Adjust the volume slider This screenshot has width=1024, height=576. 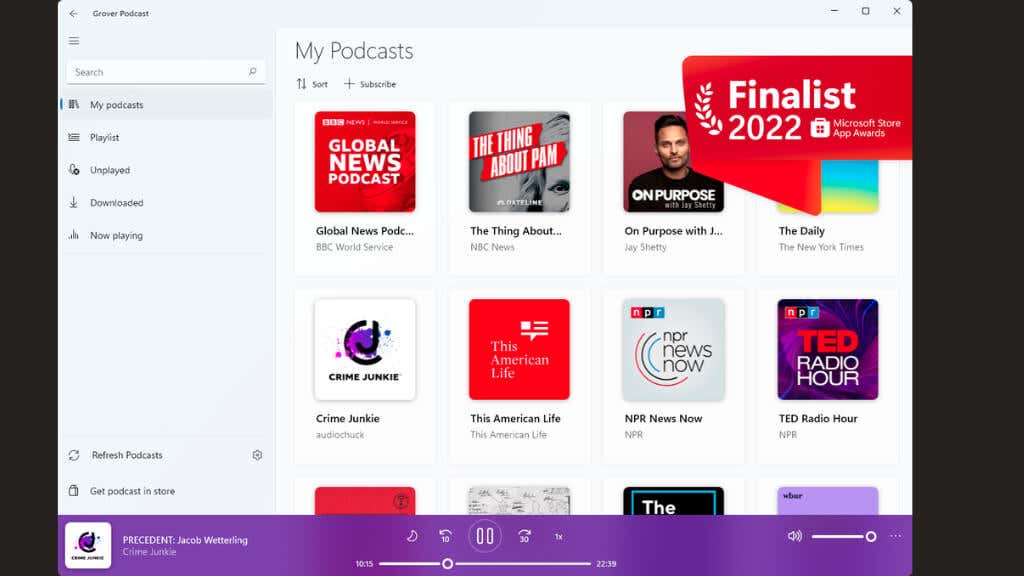pos(844,536)
